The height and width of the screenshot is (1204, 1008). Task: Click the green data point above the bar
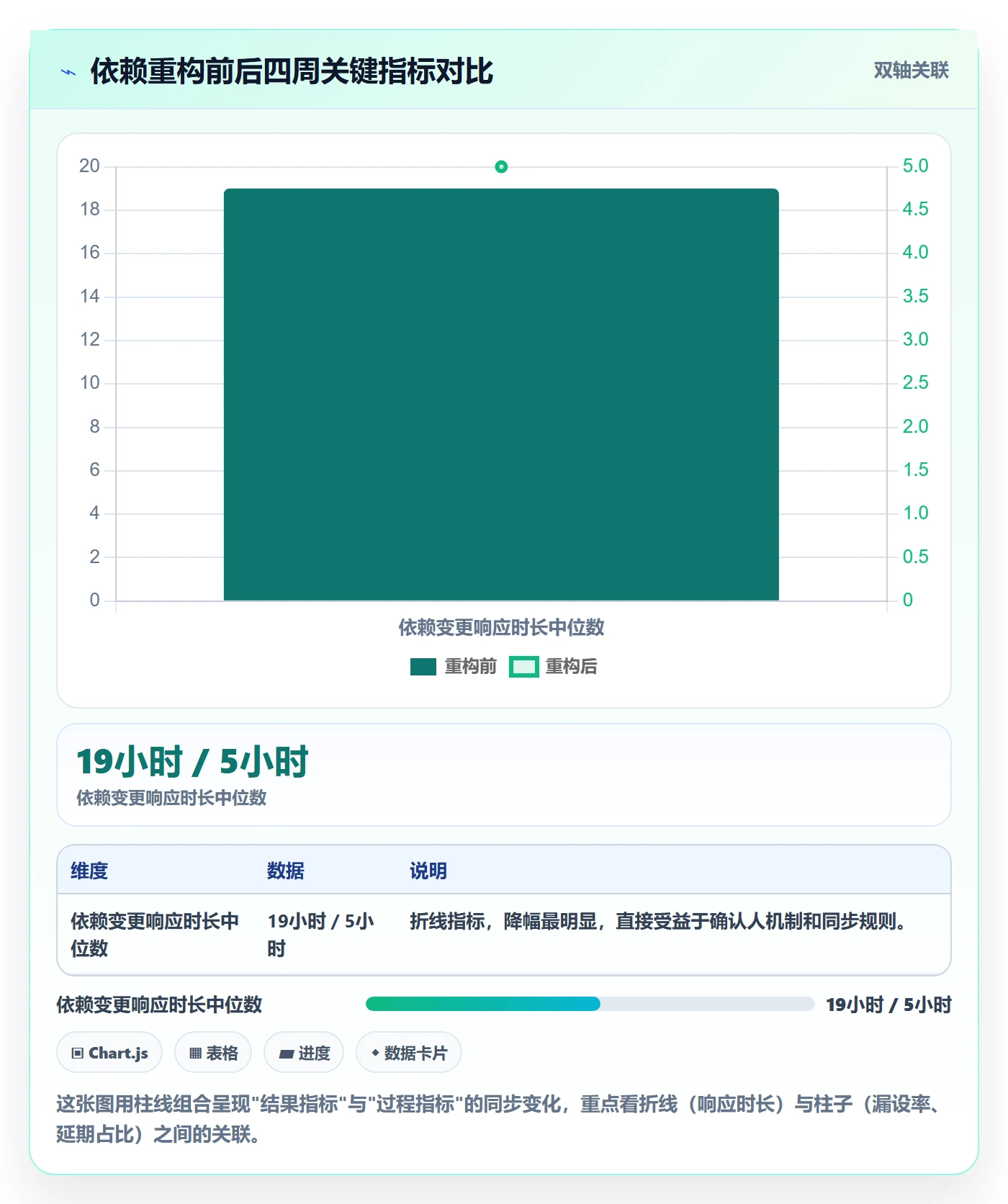click(501, 167)
